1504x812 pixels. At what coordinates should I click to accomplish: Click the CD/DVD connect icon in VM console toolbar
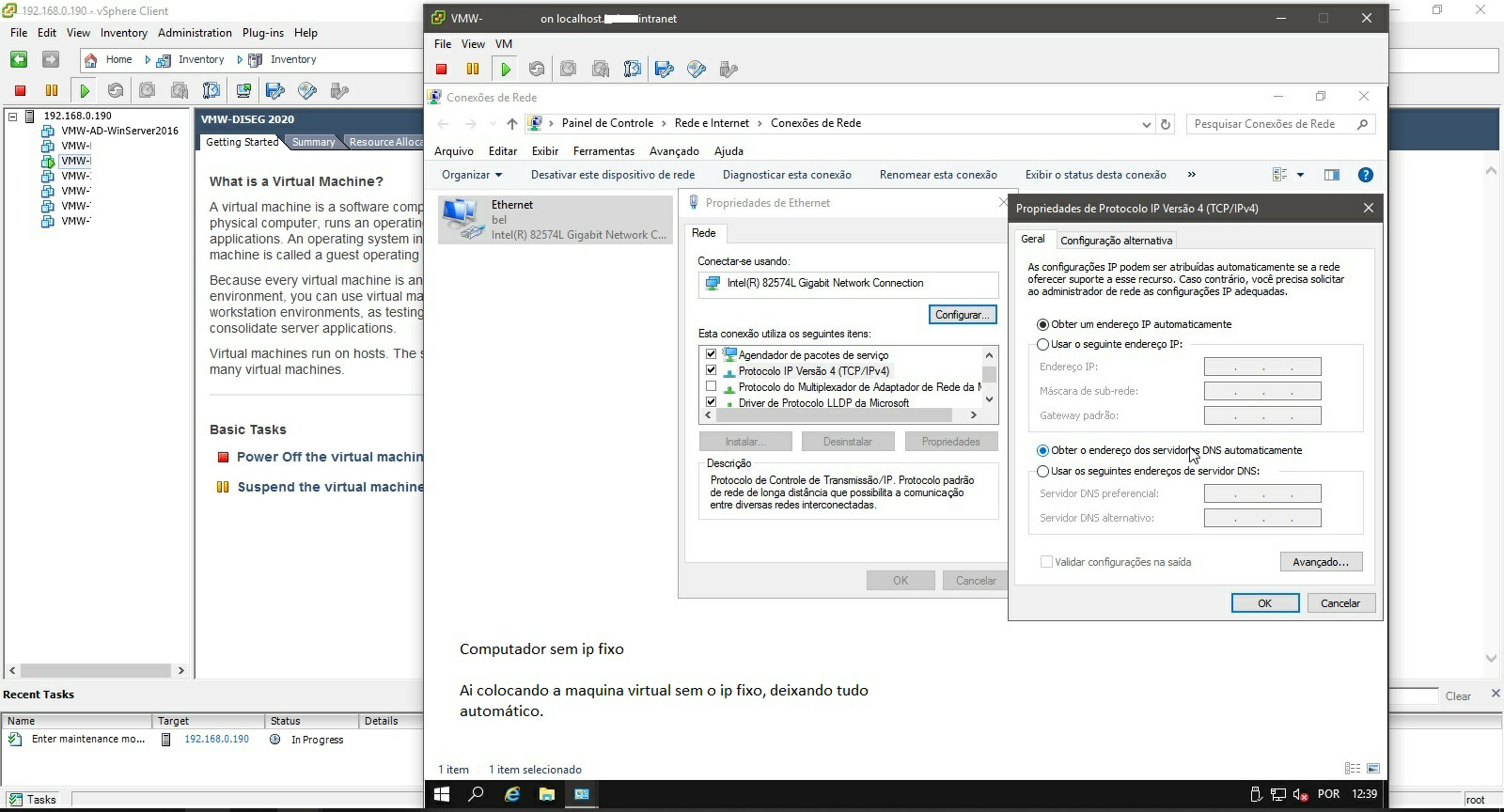tap(697, 69)
